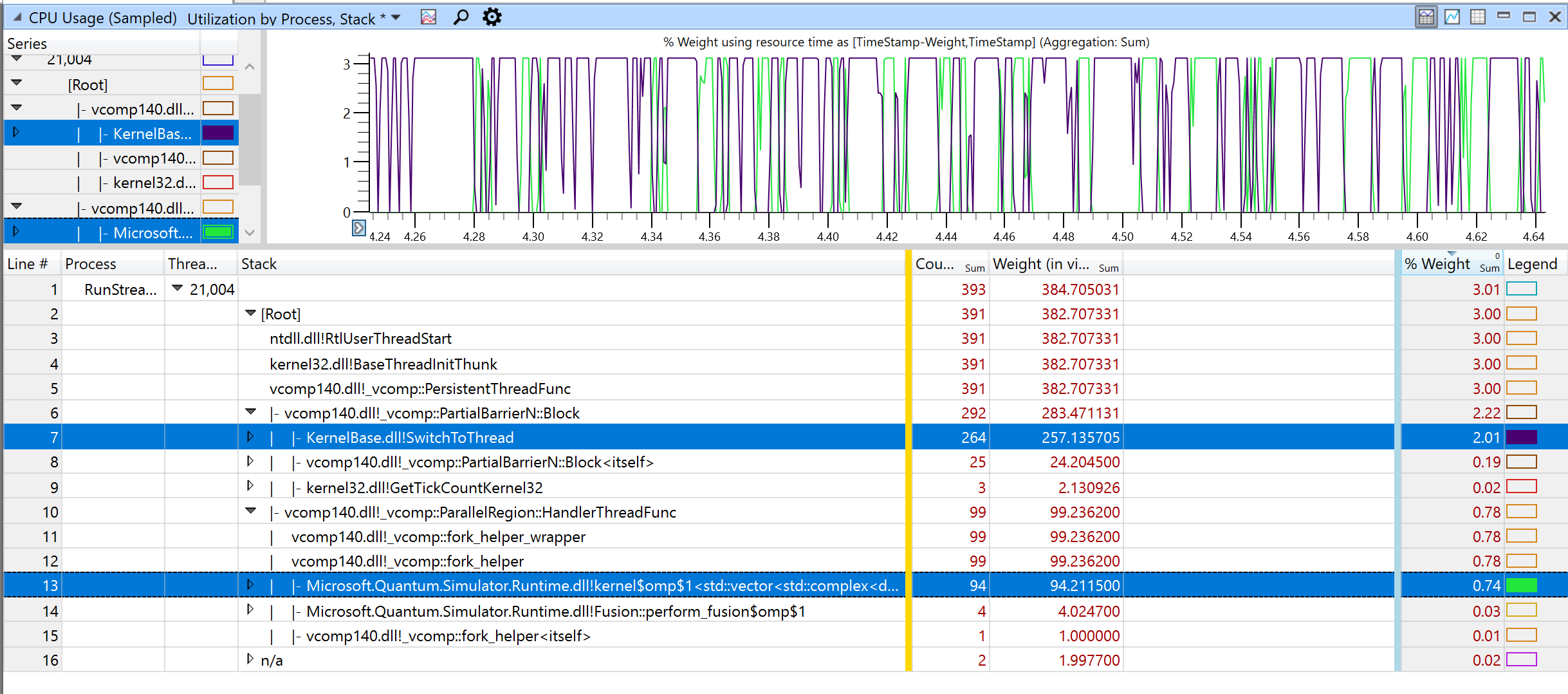Collapse the [Root] node in the stack table
This screenshot has height=694, width=1568.
click(250, 314)
